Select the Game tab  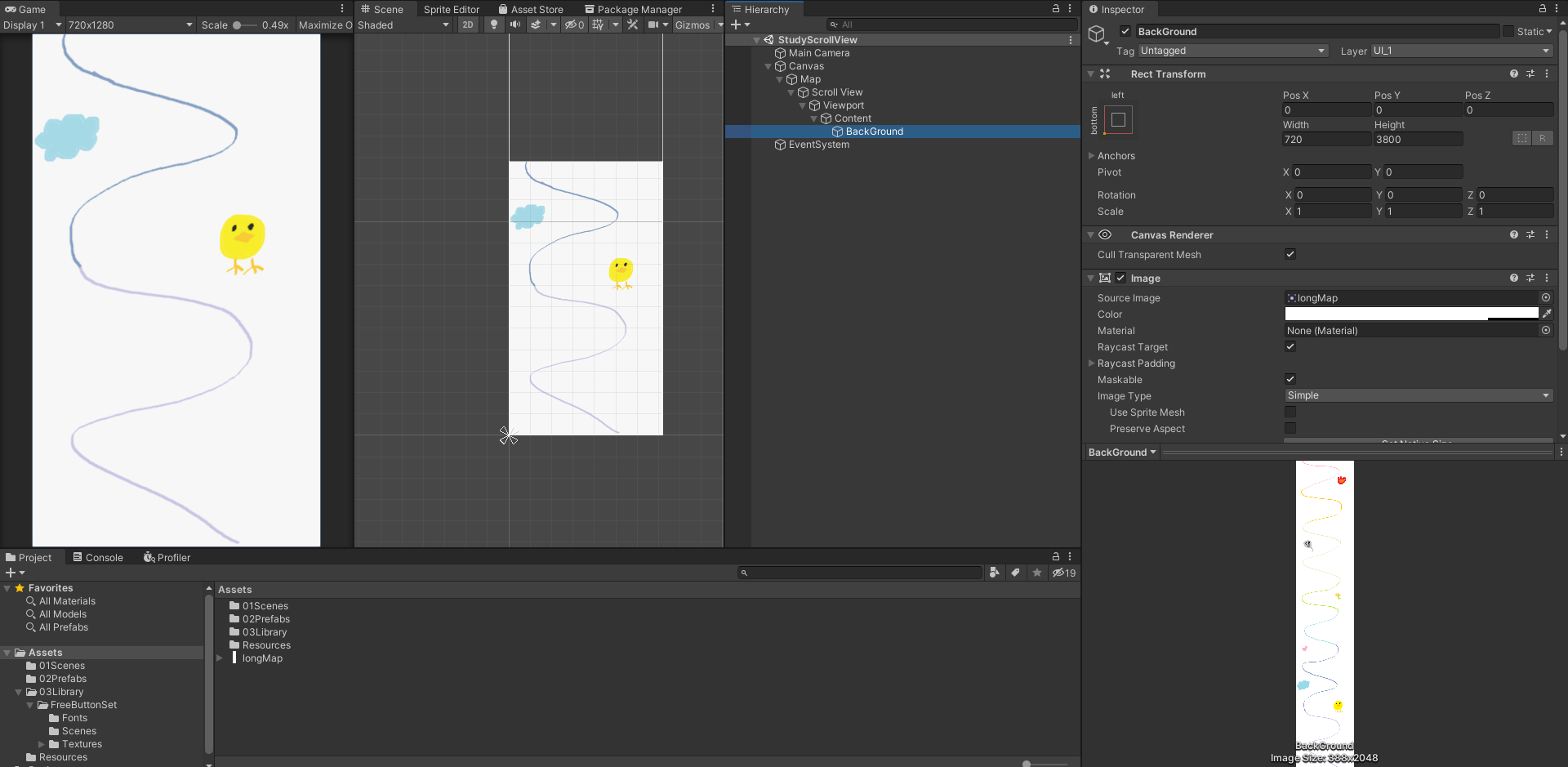[25, 9]
